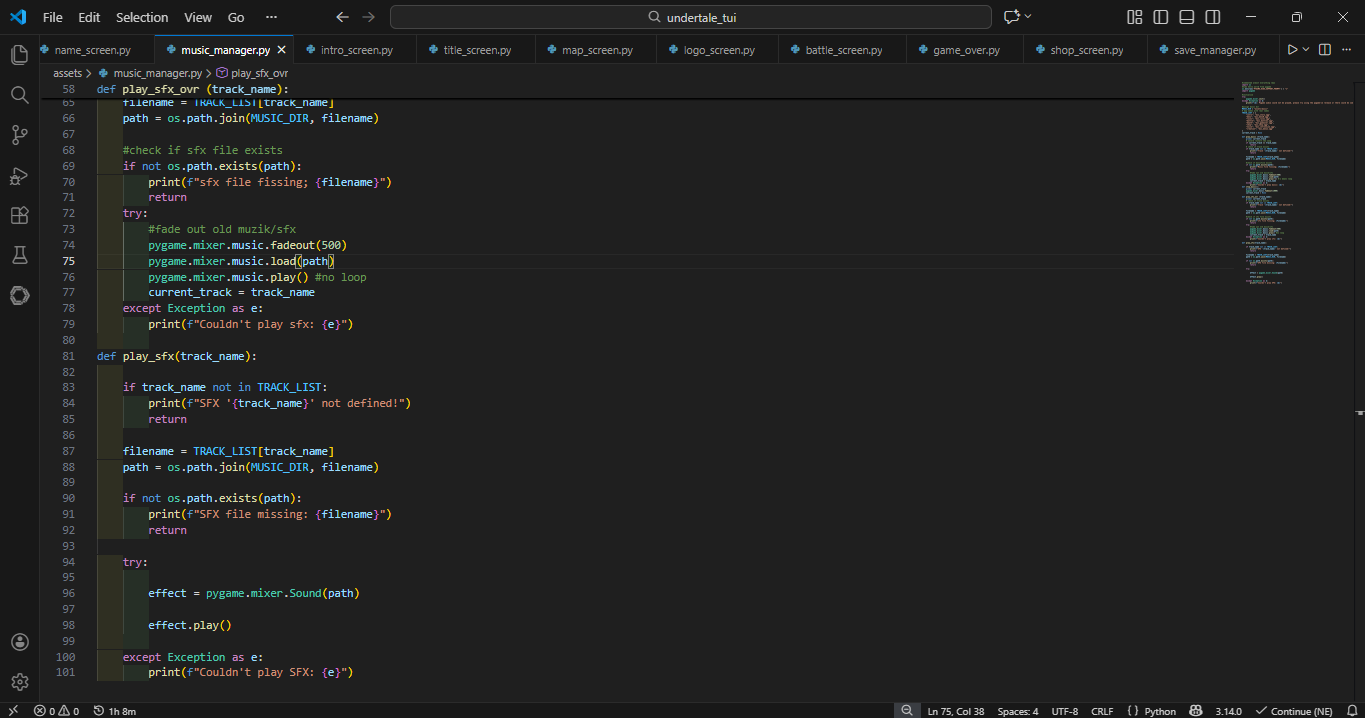Open the Copilot chat dropdown arrow
This screenshot has height=718, width=1365.
point(1028,17)
